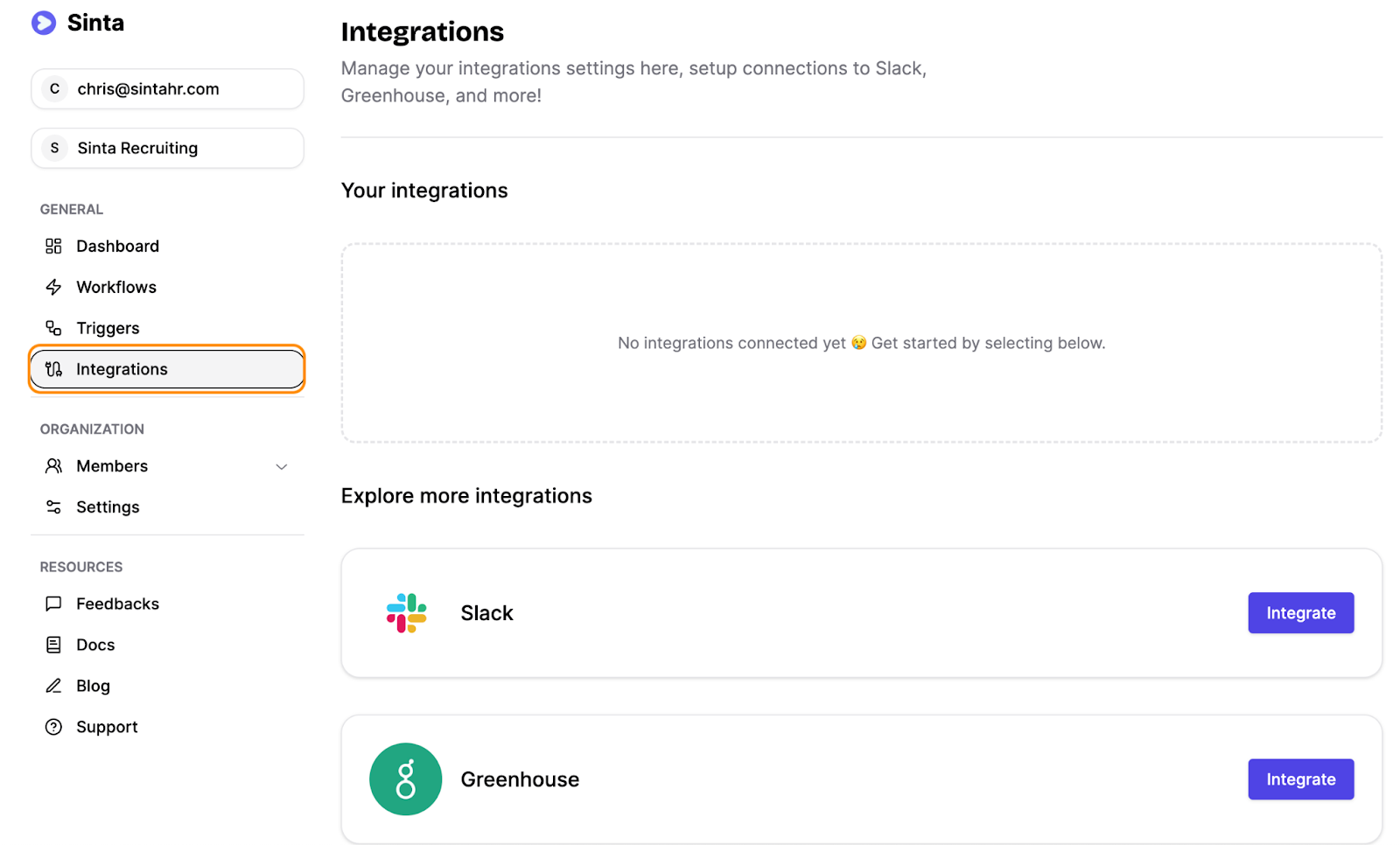Click the Settings sliders icon
The width and height of the screenshot is (1400, 845).
(x=53, y=507)
